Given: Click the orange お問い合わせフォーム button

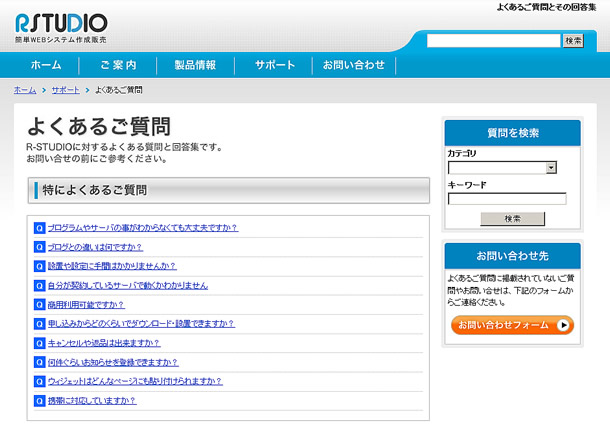Looking at the screenshot, I should [512, 325].
